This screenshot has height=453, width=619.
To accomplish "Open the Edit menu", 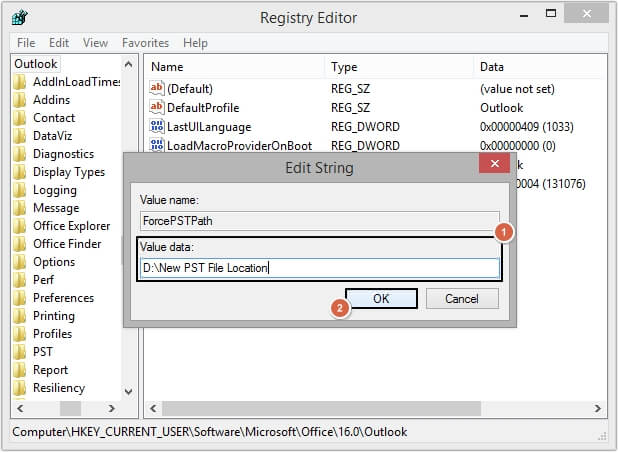I will pyautogui.click(x=59, y=43).
